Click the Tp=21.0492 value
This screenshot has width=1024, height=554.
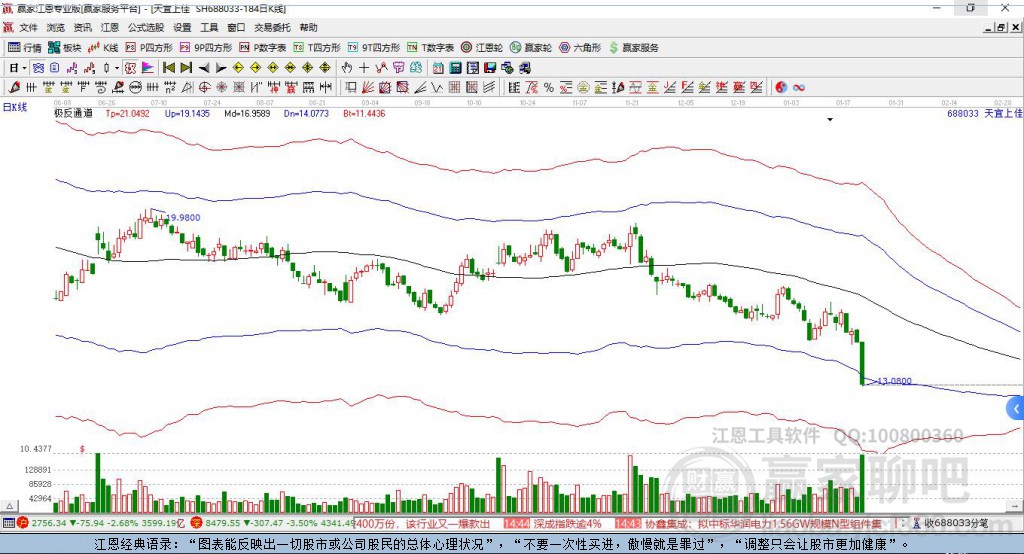127,114
